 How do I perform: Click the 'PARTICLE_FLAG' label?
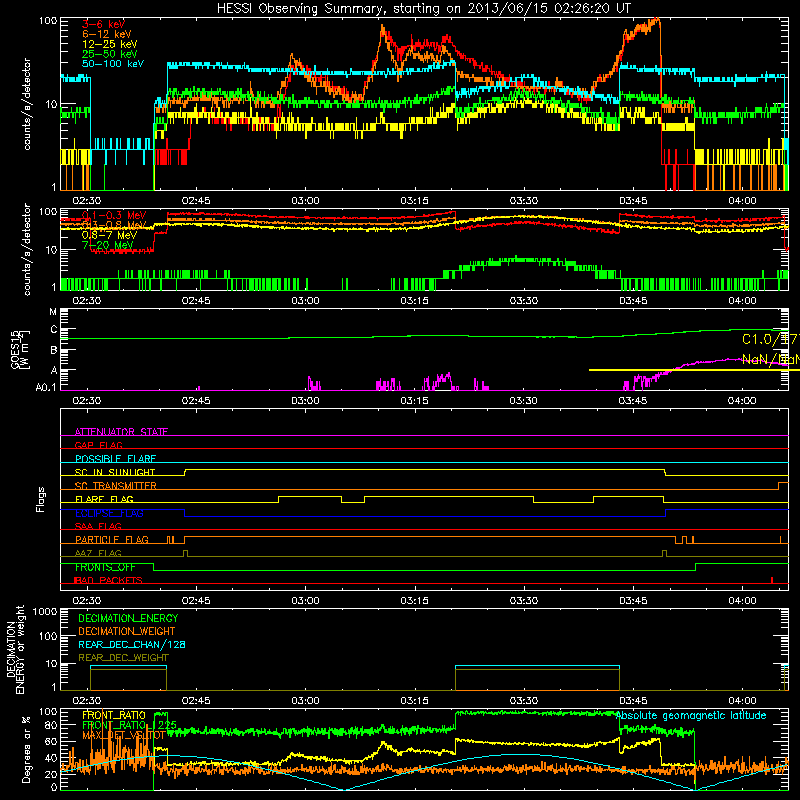112,540
